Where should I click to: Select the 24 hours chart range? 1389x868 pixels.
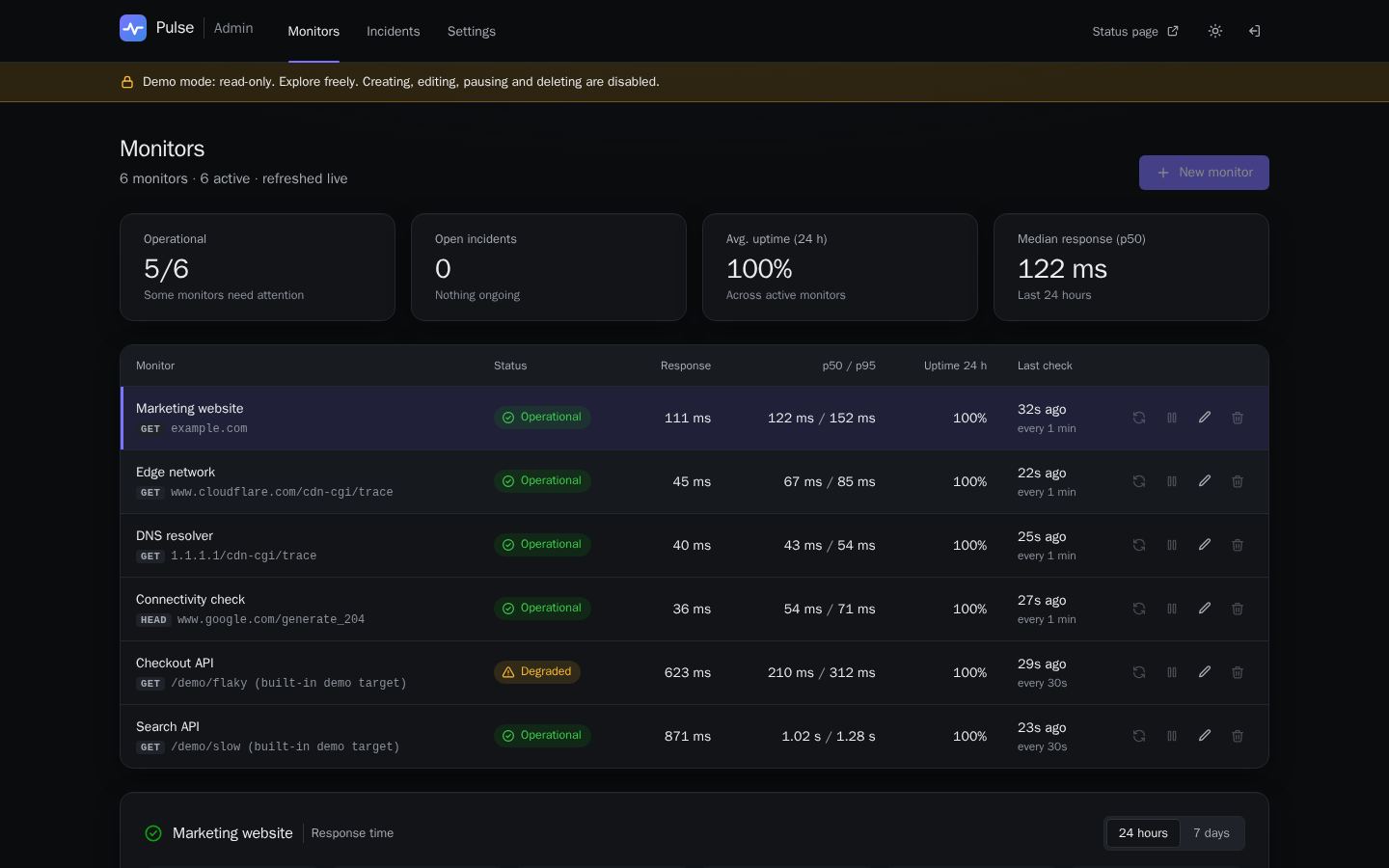(x=1143, y=833)
